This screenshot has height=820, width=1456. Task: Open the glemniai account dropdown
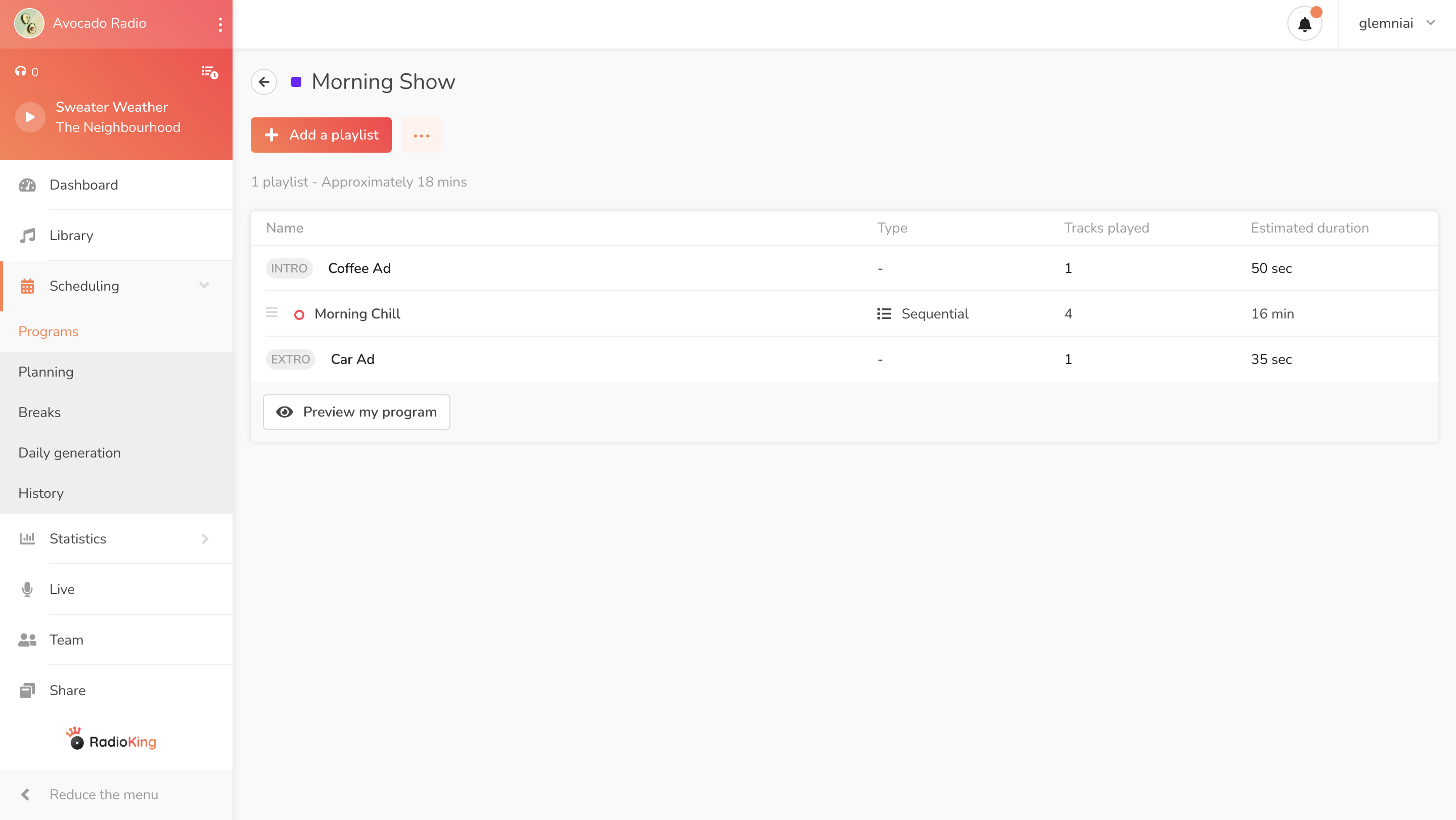(1397, 23)
